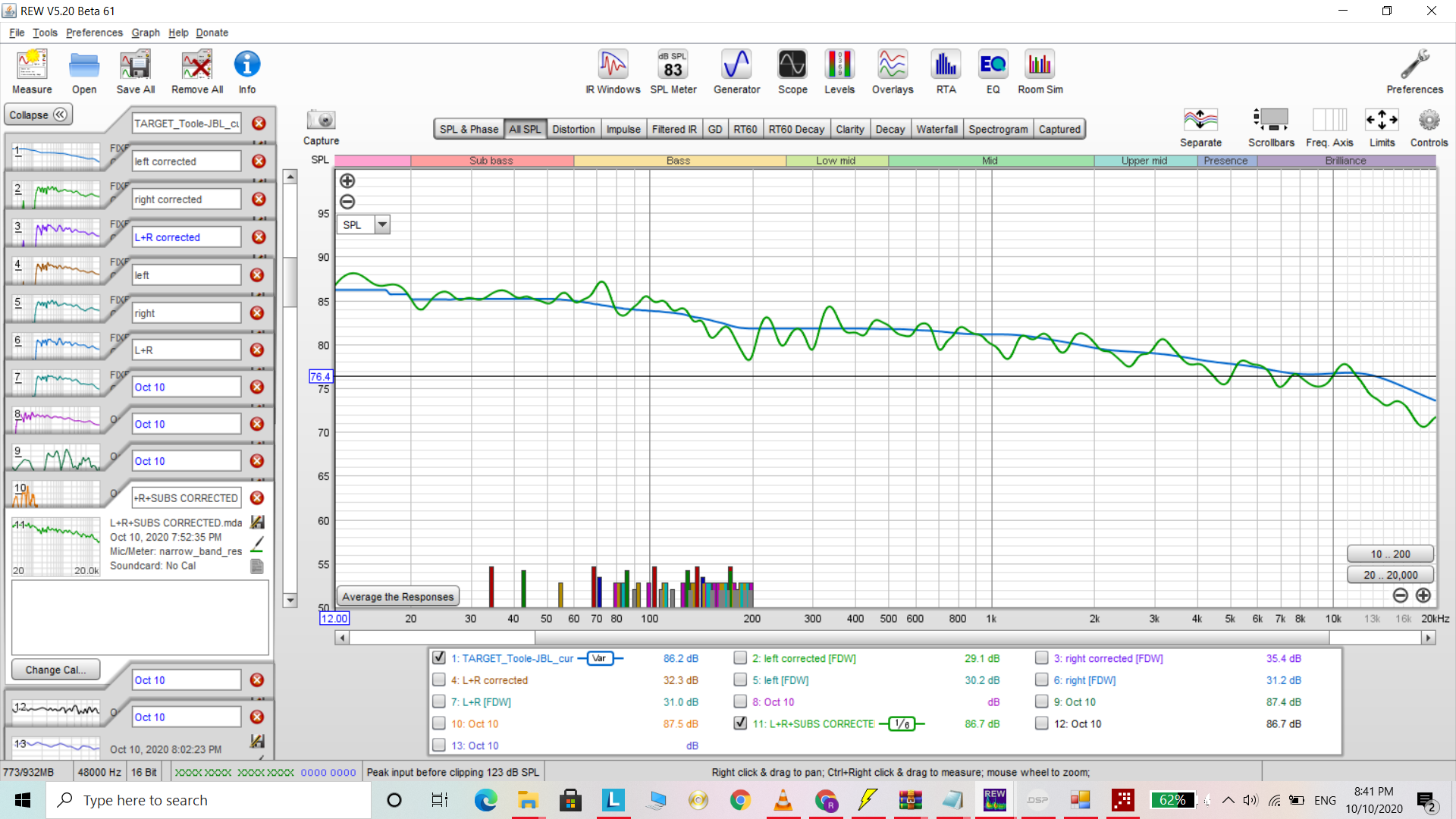Switch to the RT60 Decay tab
1456x819 pixels.
point(796,129)
